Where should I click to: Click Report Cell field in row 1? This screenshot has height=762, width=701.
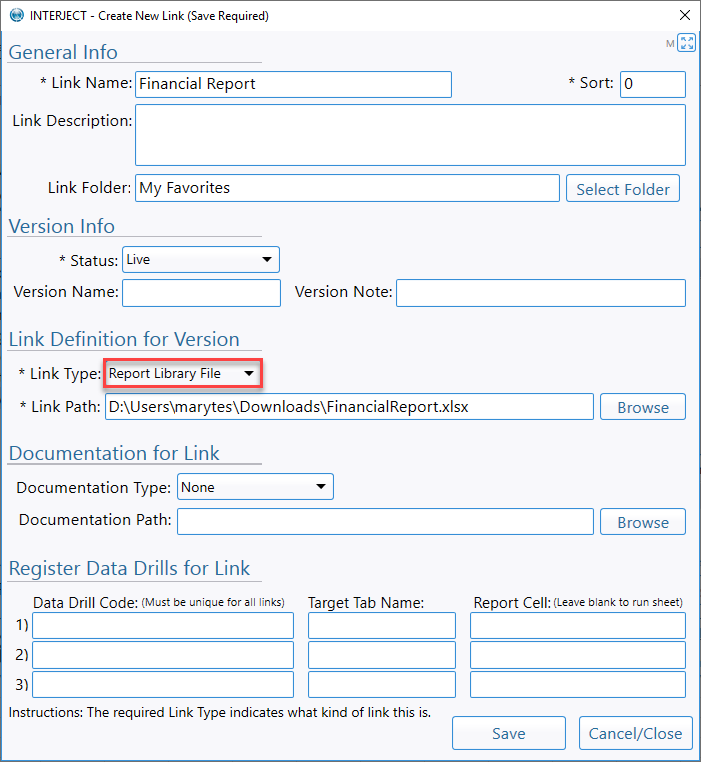(578, 625)
